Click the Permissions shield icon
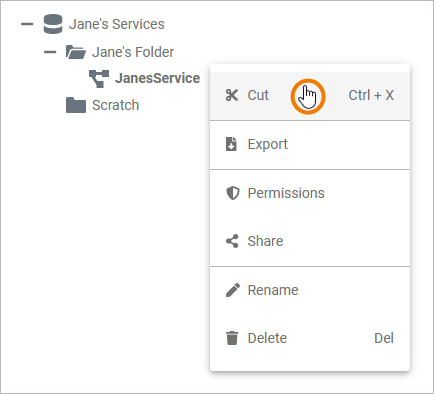 point(233,193)
